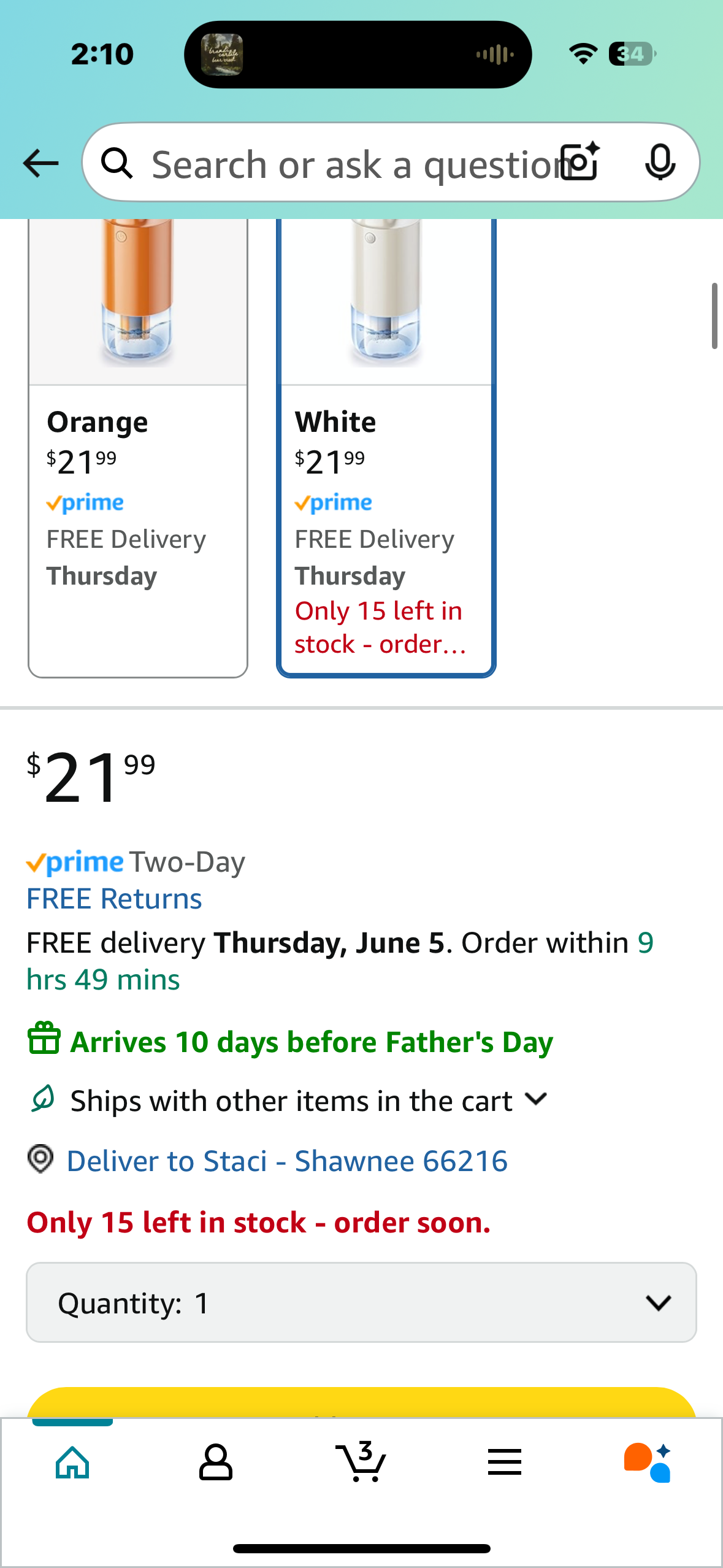Open the FREE Returns link
Screen dimensions: 723x1568
pos(114,899)
